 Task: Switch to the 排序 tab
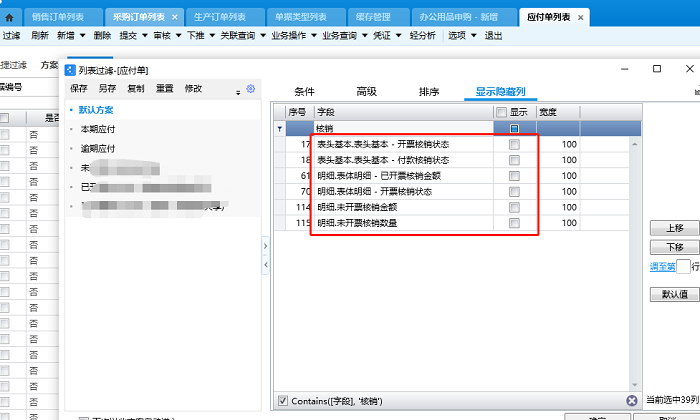click(428, 91)
